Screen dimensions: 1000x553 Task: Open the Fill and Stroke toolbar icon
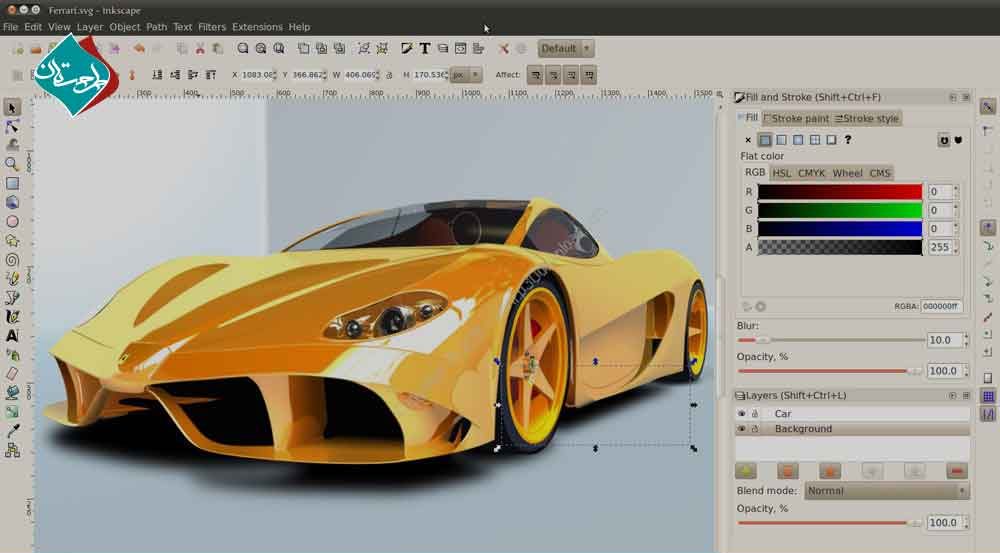pyautogui.click(x=406, y=48)
